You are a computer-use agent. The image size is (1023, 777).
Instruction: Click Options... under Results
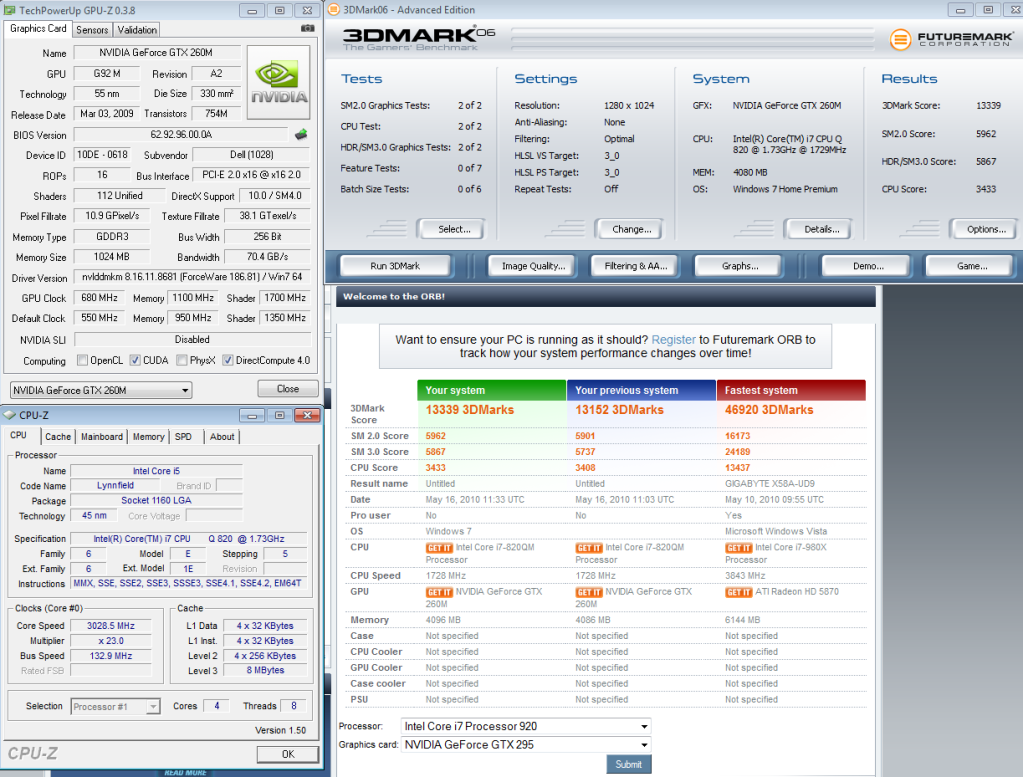pyautogui.click(x=986, y=229)
